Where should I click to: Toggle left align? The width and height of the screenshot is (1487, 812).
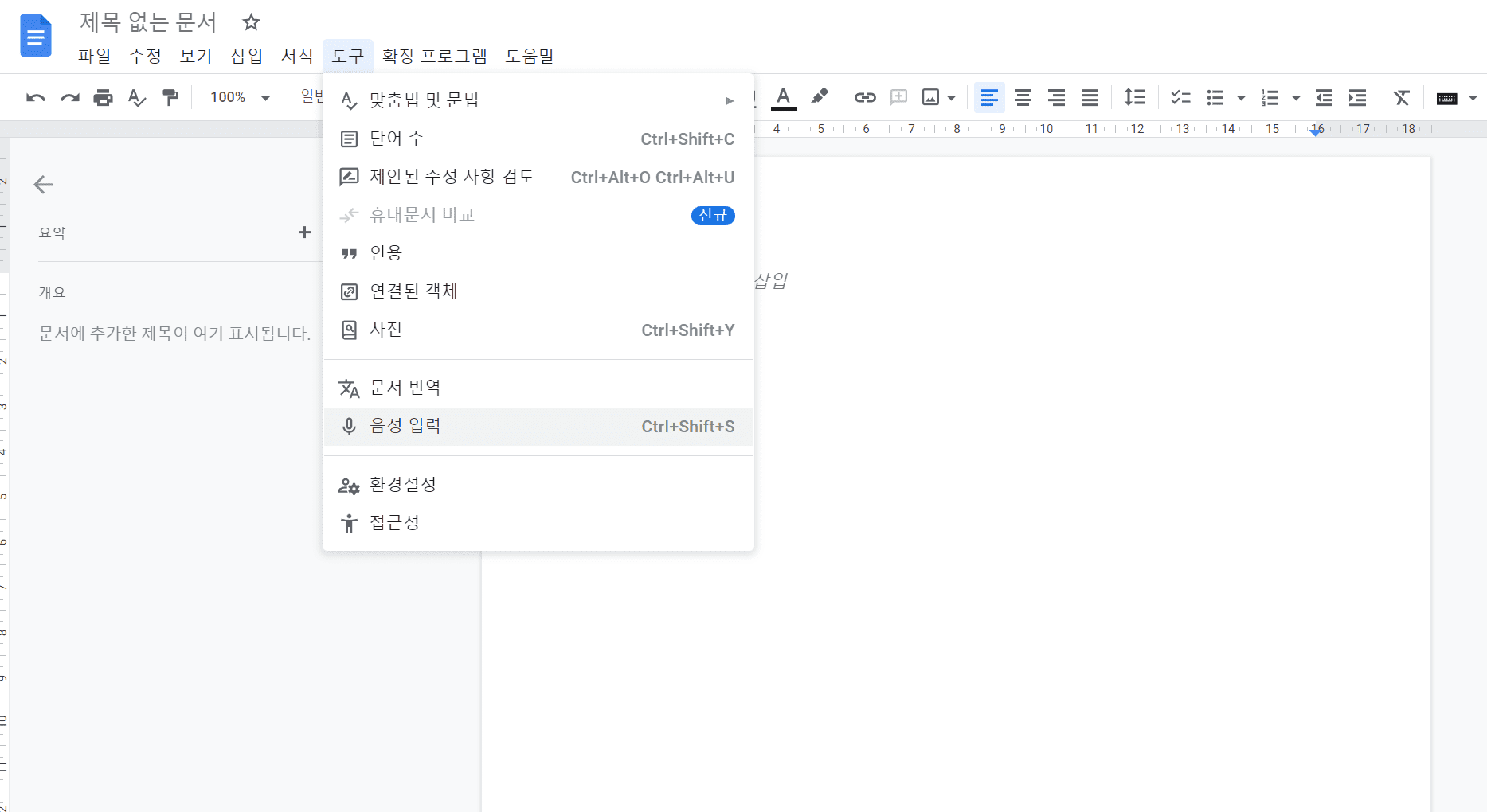989,97
